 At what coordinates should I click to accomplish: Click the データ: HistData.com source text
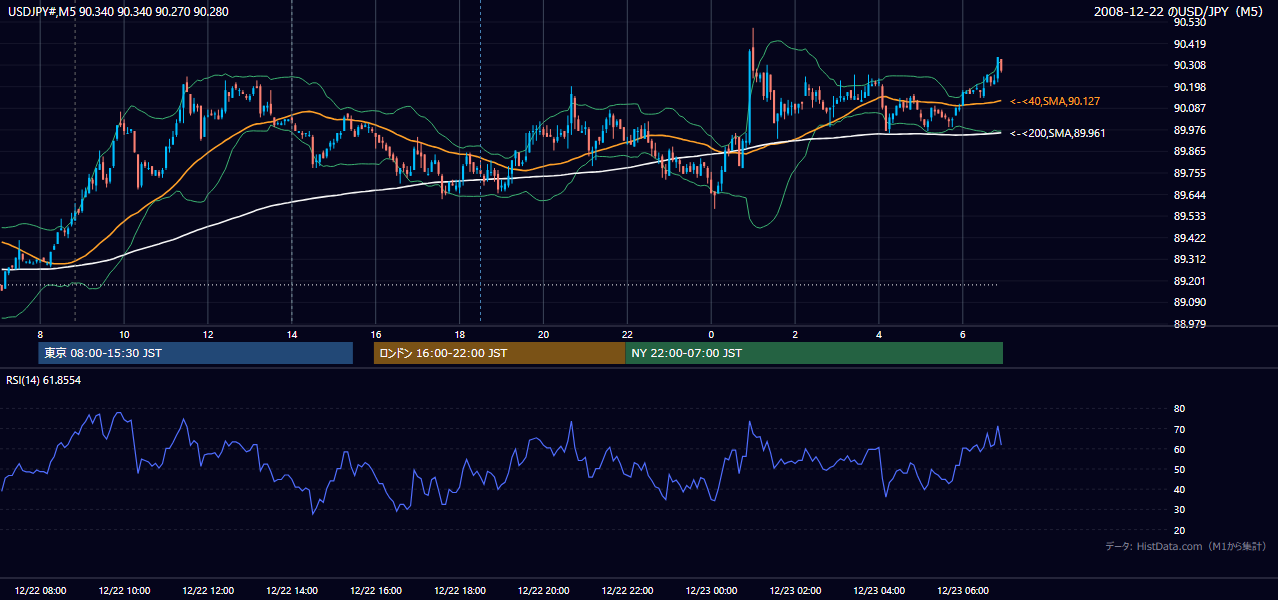point(1185,546)
